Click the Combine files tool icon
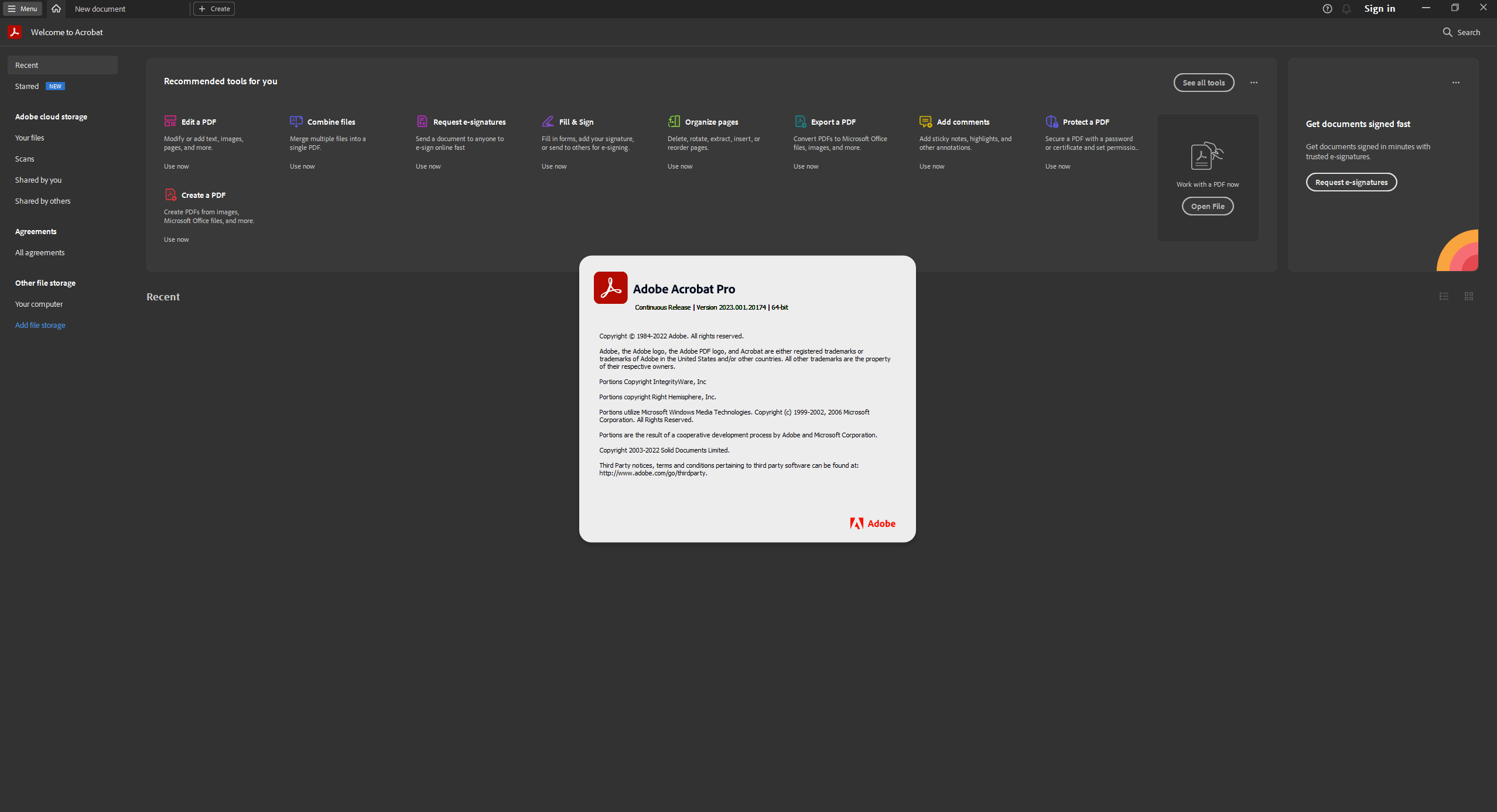Viewport: 1497px width, 812px height. (x=296, y=121)
